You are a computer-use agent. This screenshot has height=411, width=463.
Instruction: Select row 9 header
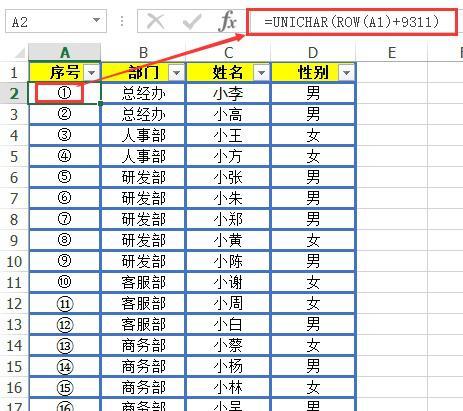14,240
